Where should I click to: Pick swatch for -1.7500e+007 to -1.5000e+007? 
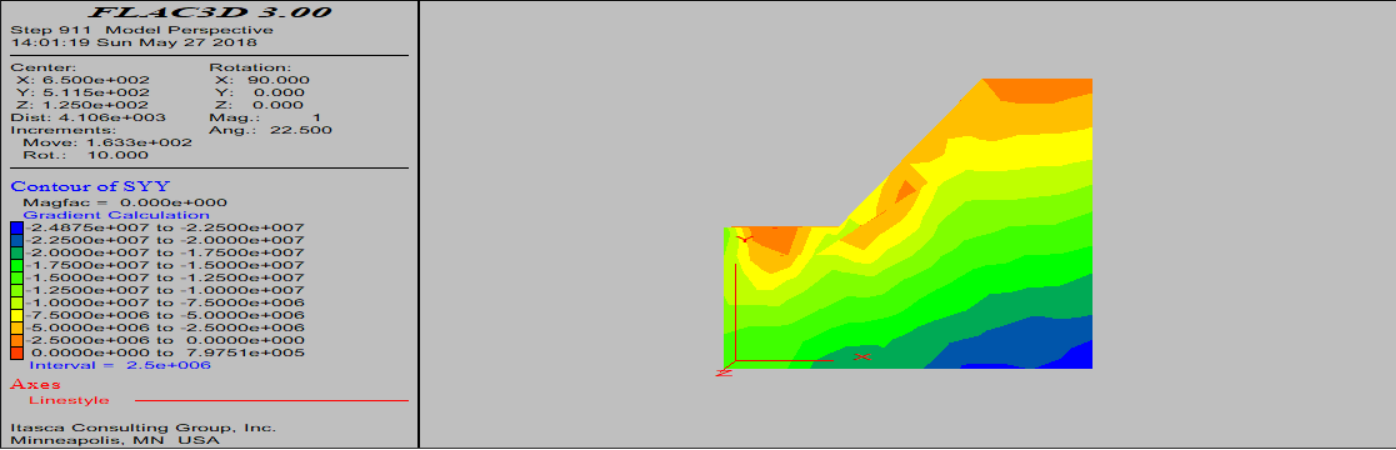15,265
